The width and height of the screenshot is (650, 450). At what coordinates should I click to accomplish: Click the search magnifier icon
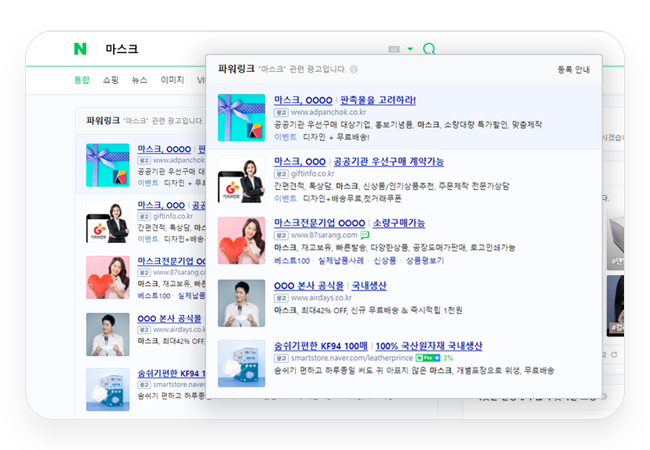pos(429,49)
